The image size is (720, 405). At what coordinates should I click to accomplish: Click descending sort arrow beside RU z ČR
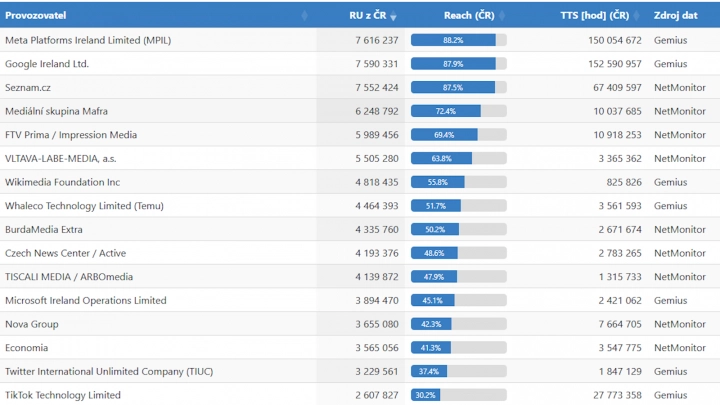[x=393, y=16]
